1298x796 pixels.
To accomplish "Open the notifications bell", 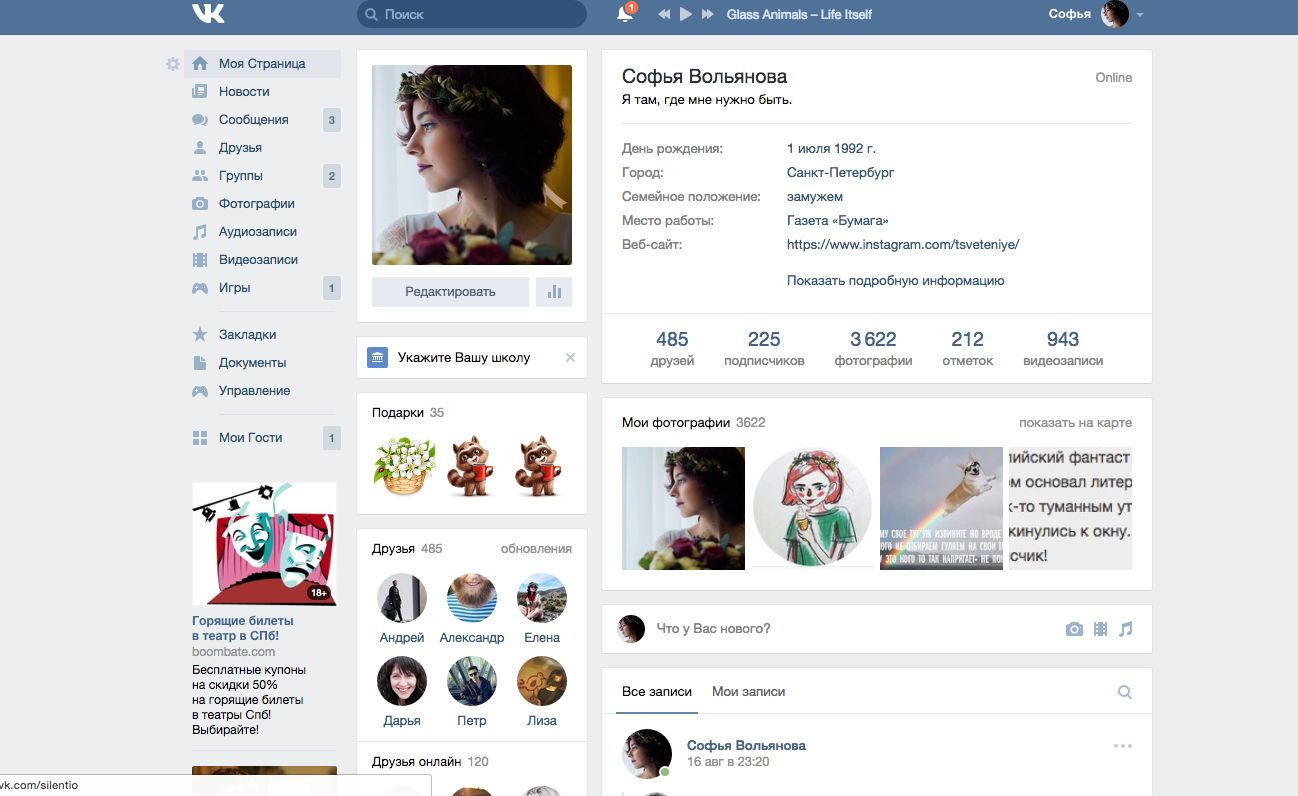I will (625, 14).
